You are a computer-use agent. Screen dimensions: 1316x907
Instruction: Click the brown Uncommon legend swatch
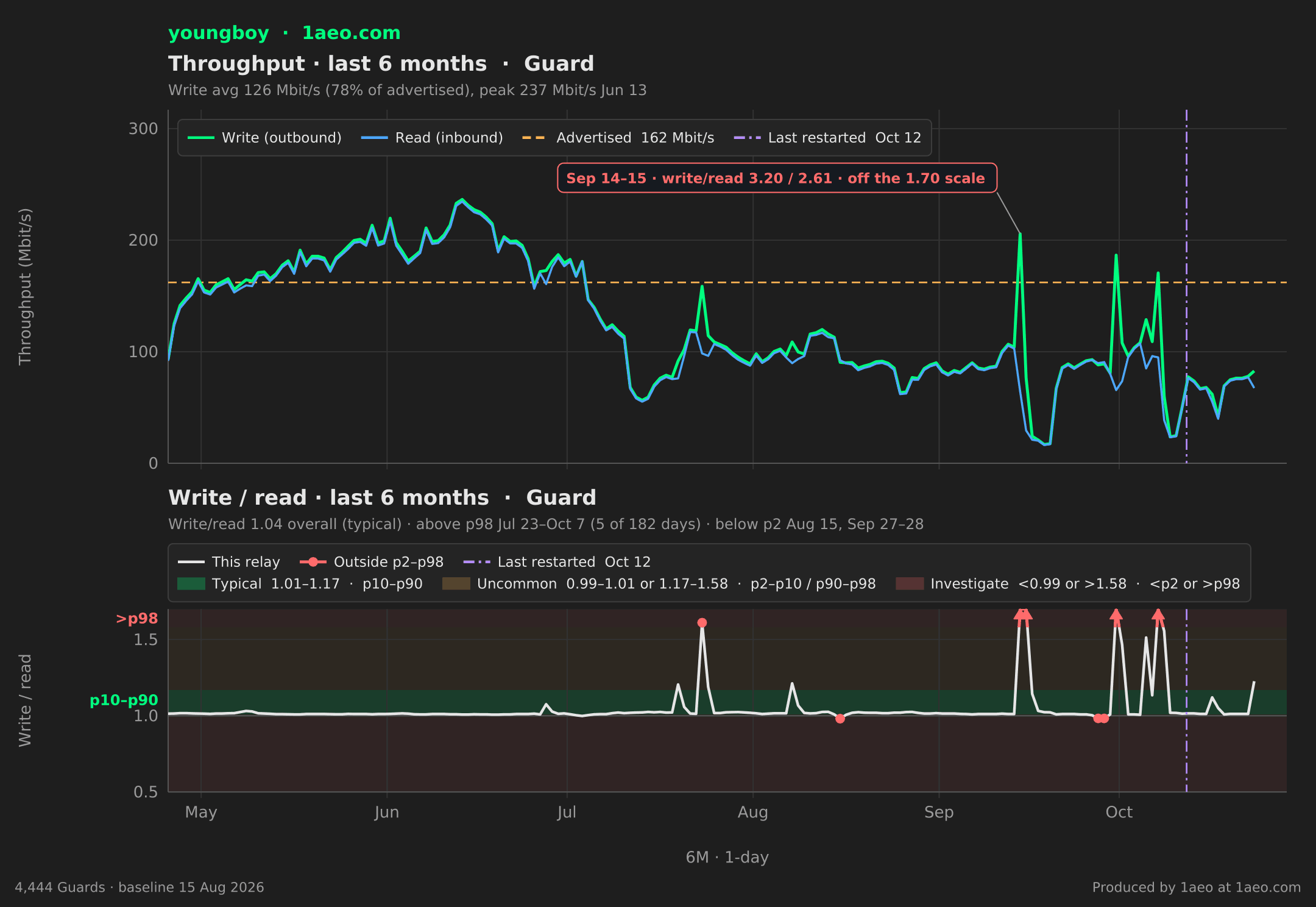pos(456,584)
